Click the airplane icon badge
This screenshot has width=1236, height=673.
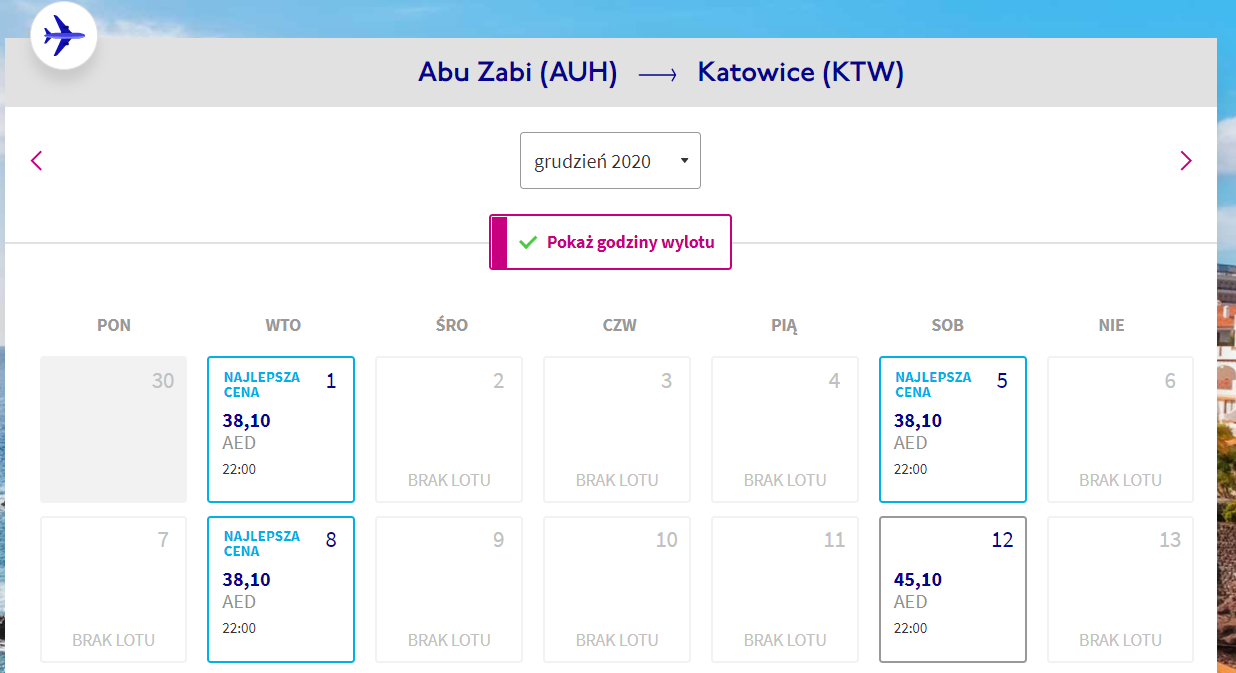(63, 37)
